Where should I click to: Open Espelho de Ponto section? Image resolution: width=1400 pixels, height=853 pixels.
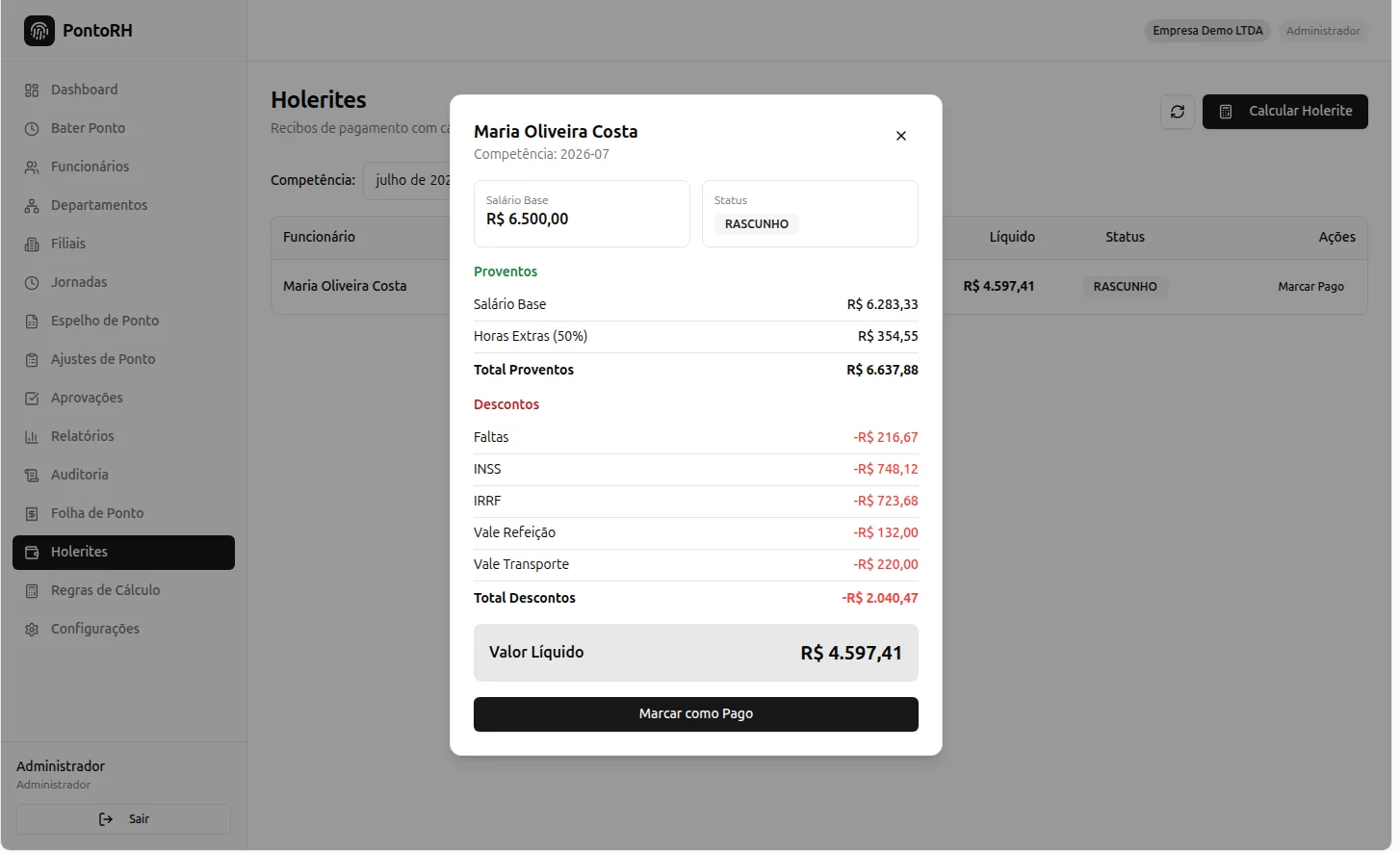123,321
